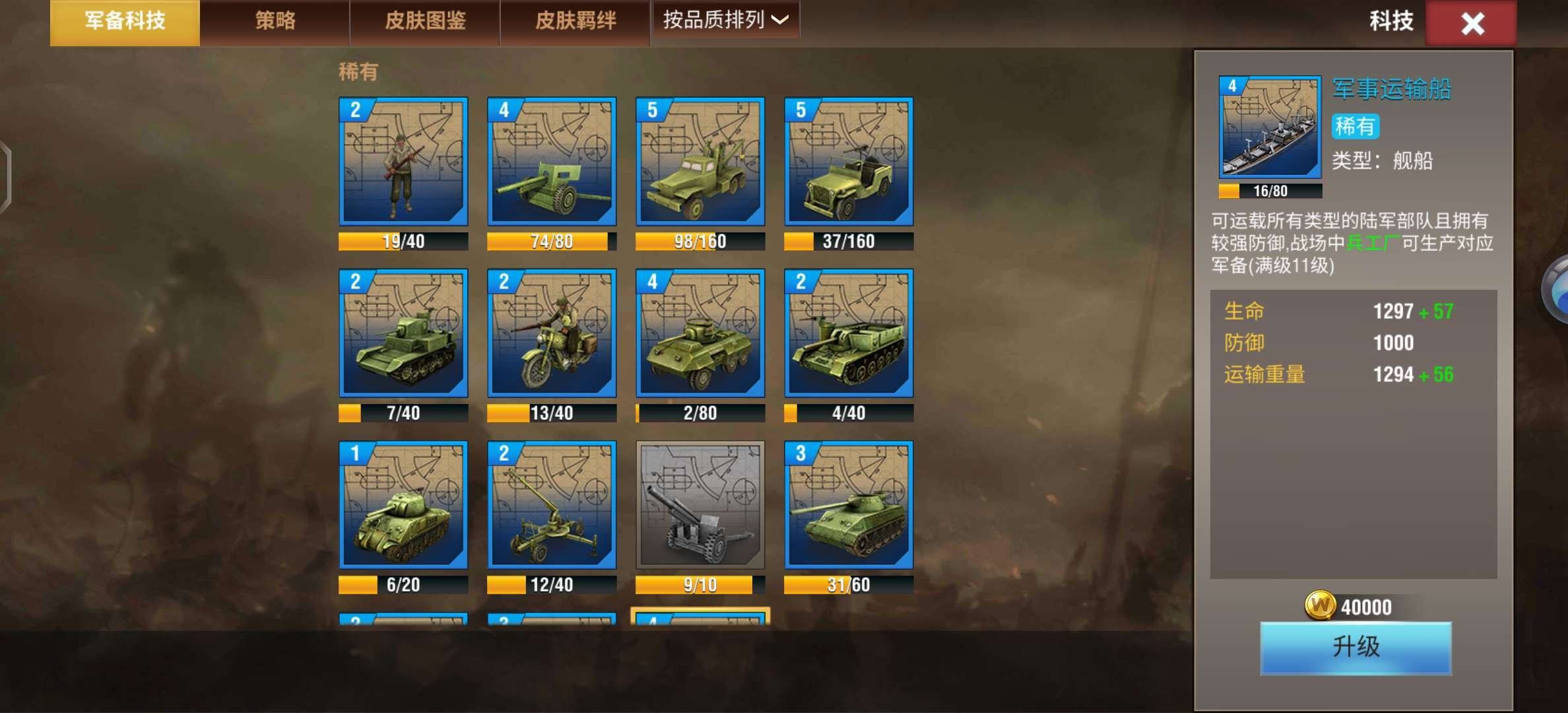Select the rifleman infantry card

click(x=403, y=162)
